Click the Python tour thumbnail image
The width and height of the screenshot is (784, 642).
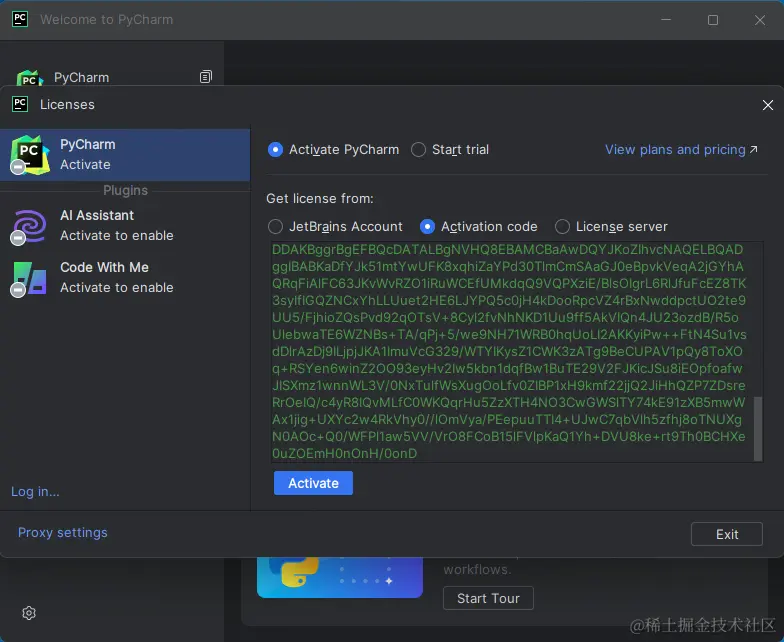coord(340,577)
